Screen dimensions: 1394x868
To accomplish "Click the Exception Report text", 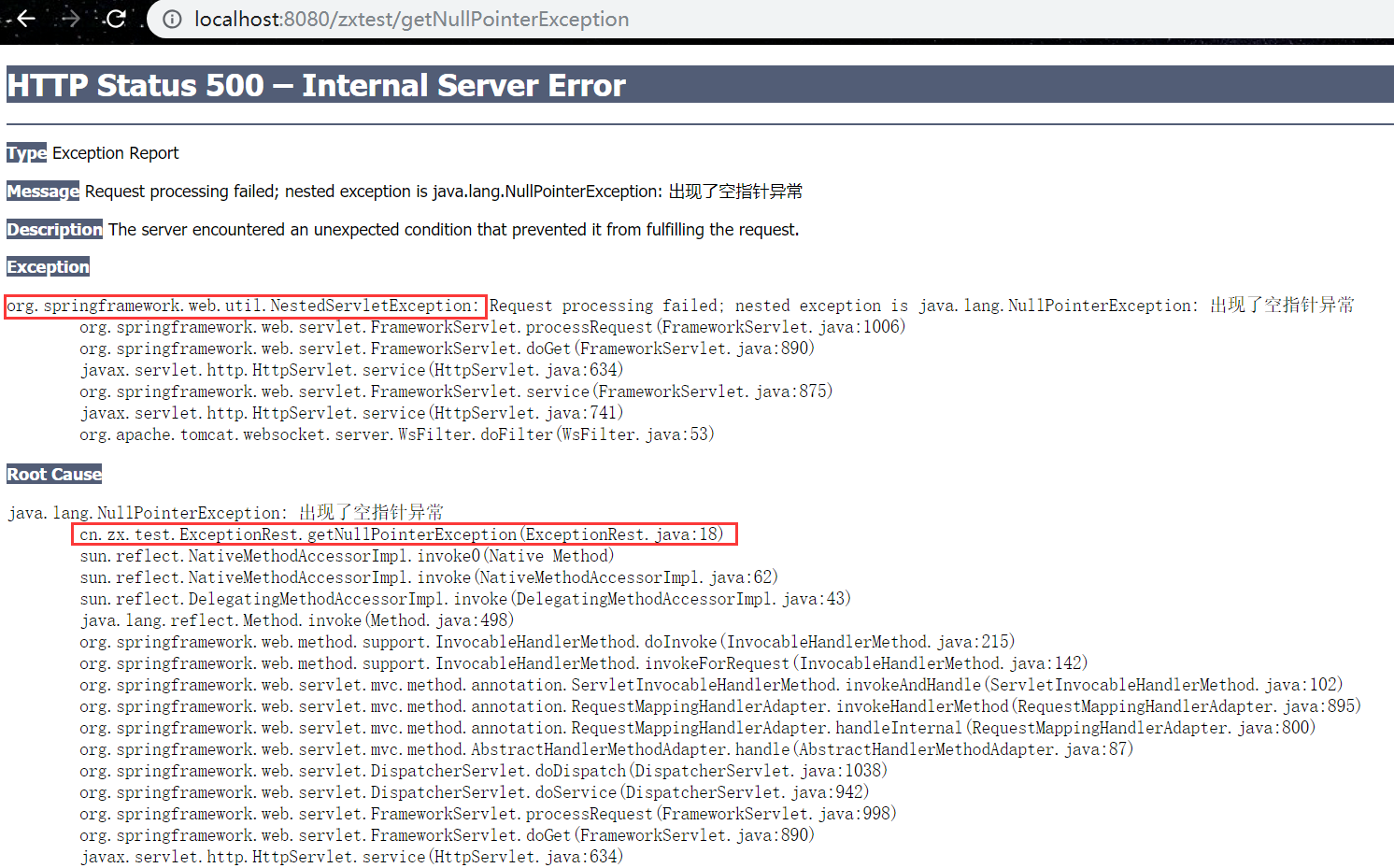I will (115, 153).
